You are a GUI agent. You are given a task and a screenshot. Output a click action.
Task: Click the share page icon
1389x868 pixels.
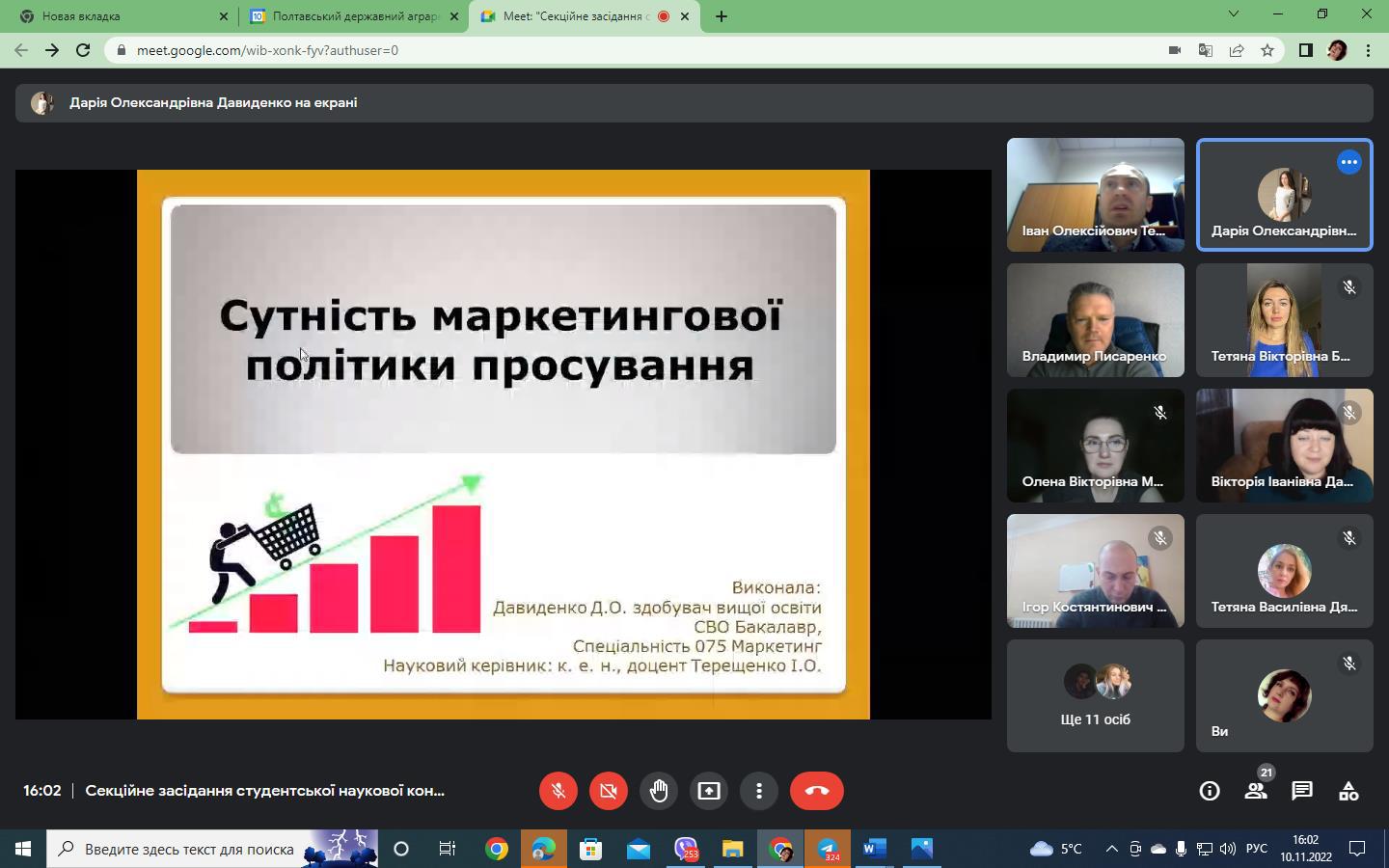click(x=1236, y=50)
